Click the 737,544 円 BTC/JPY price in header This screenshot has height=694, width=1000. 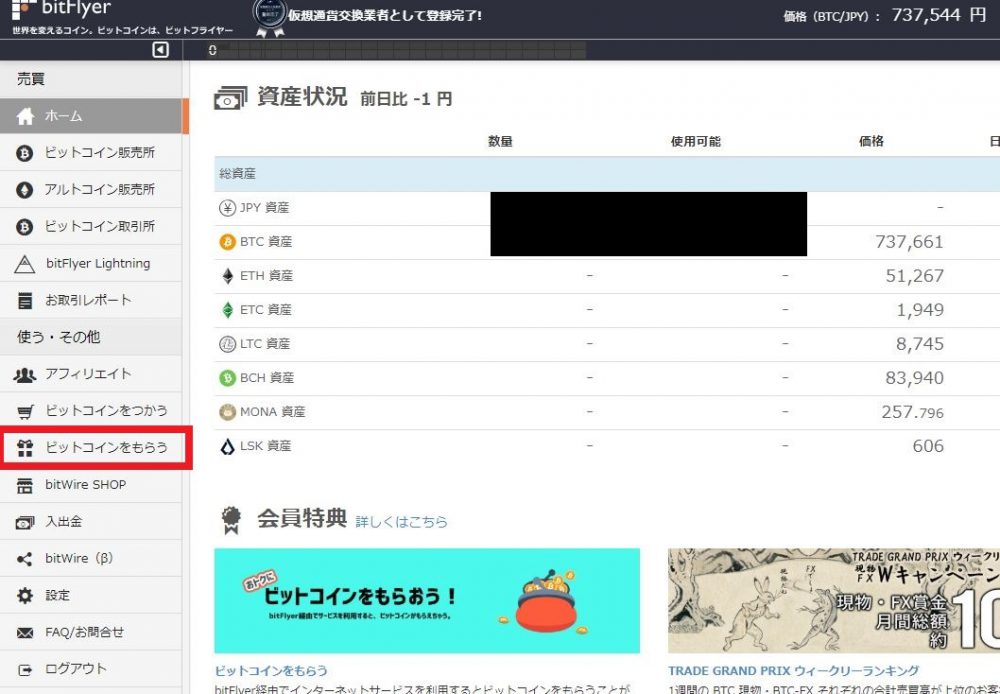pos(939,15)
